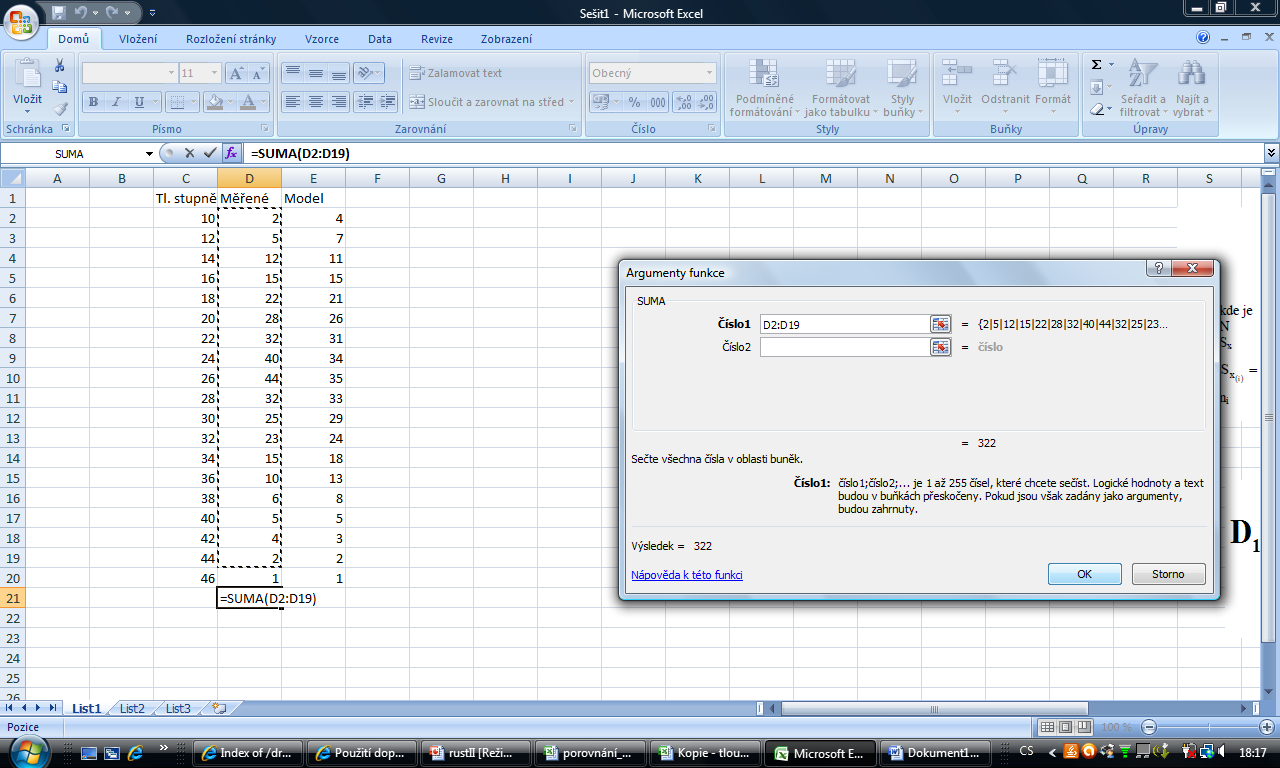Screen dimensions: 1280x768
Task: Click the insert new sheet tab icon
Action: click(219, 708)
